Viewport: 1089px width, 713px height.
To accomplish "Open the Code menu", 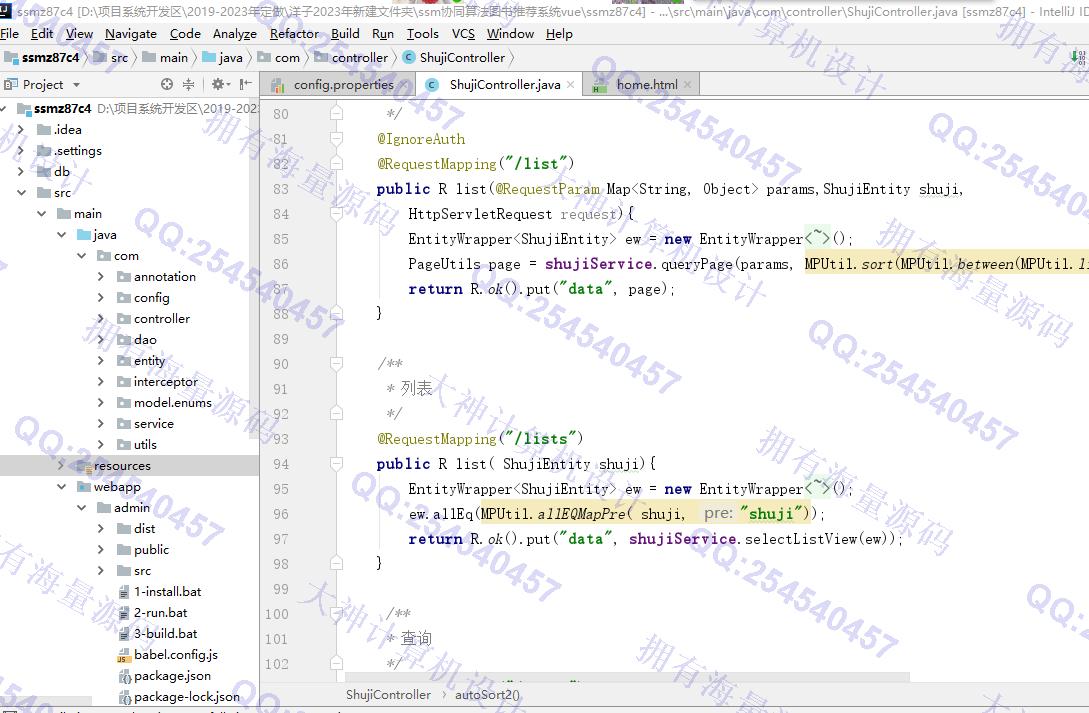I will point(185,33).
